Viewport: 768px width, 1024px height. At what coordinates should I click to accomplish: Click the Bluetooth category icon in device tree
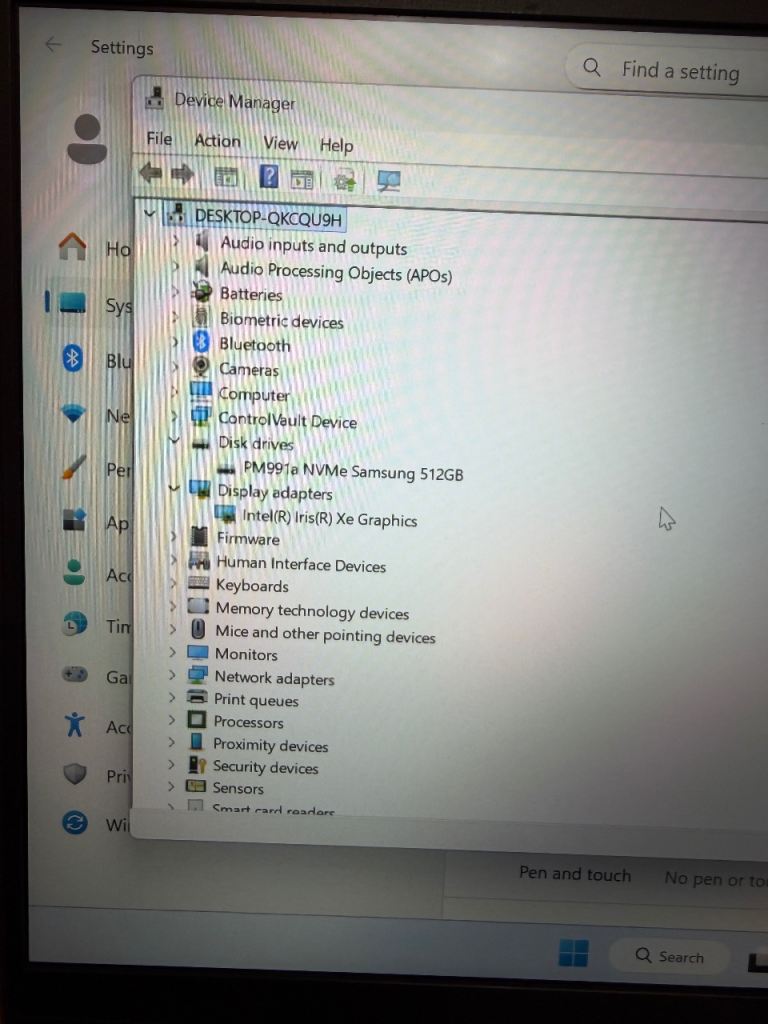[201, 343]
